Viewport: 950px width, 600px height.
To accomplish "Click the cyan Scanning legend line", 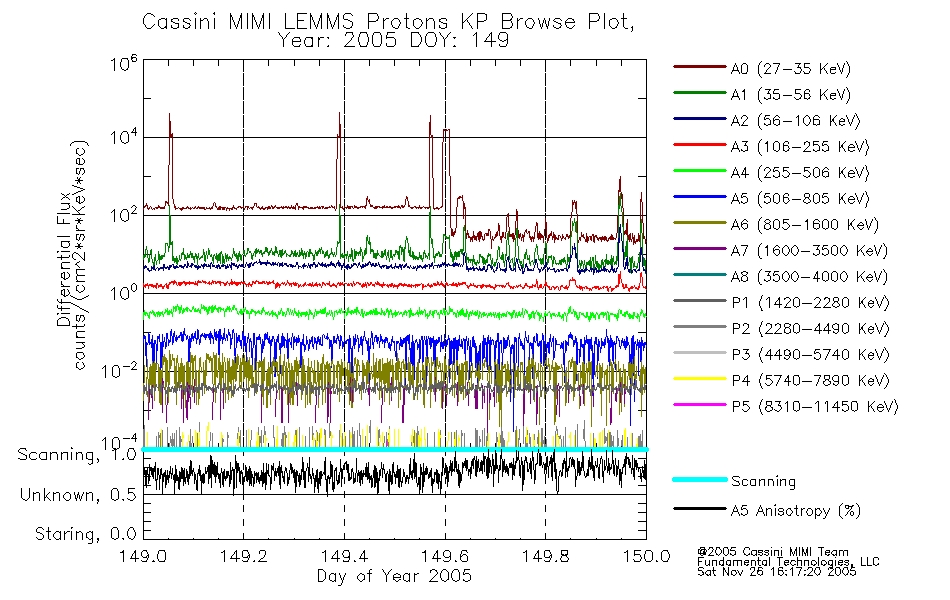I will pos(700,479).
